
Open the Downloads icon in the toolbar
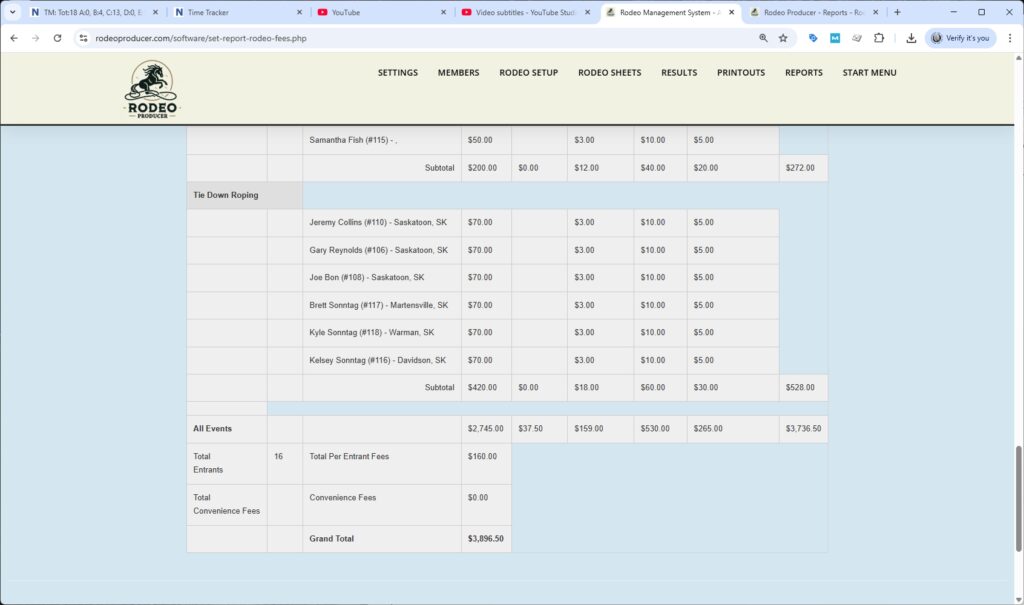[x=911, y=38]
